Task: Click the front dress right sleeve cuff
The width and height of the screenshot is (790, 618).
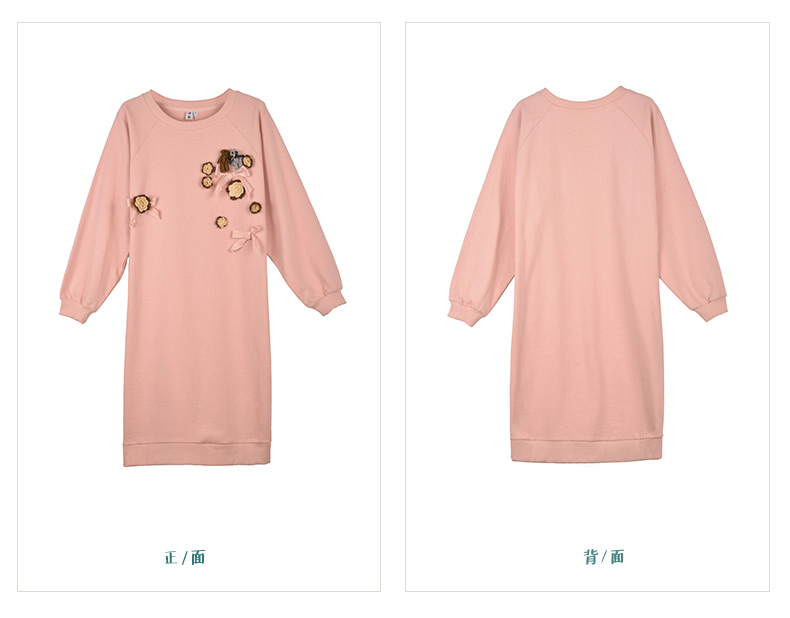Action: pyautogui.click(x=330, y=303)
